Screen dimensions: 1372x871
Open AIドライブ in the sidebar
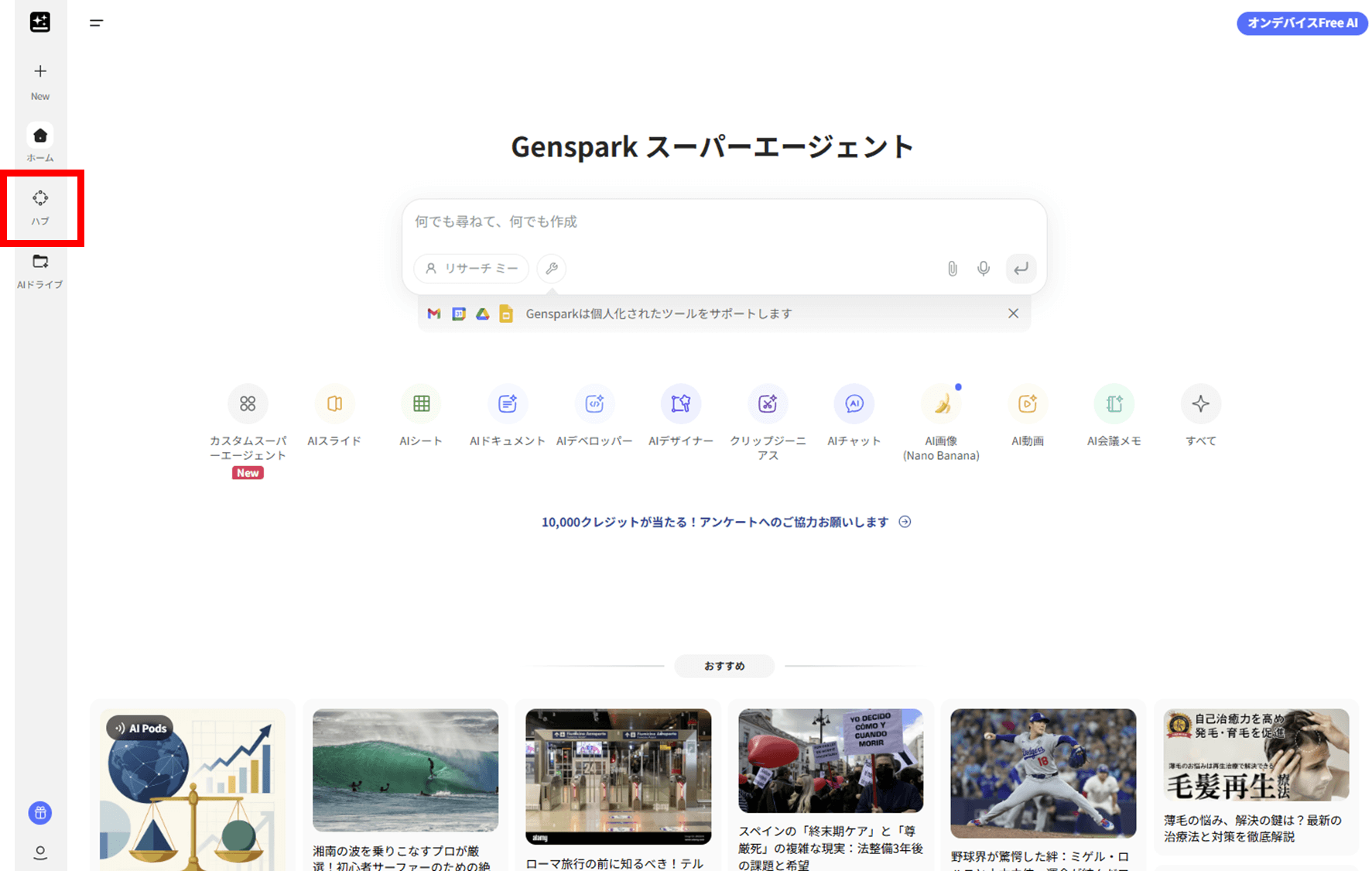tap(40, 270)
